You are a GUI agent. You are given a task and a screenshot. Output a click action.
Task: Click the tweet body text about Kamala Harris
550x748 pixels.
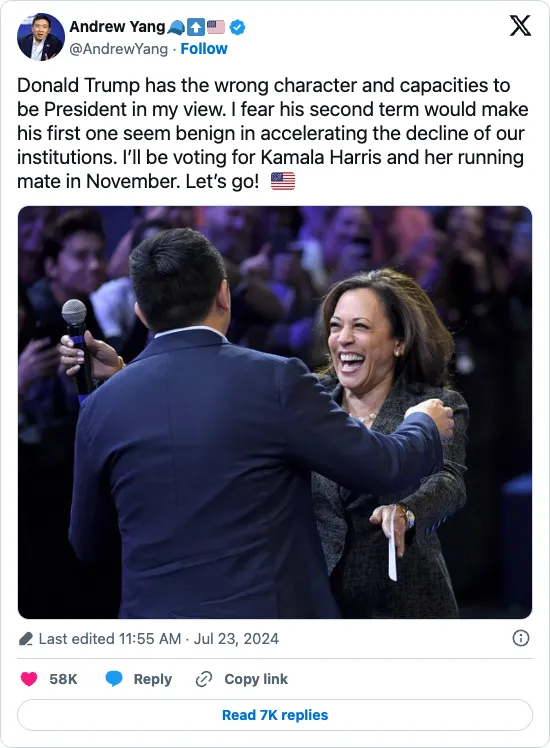pos(273,133)
